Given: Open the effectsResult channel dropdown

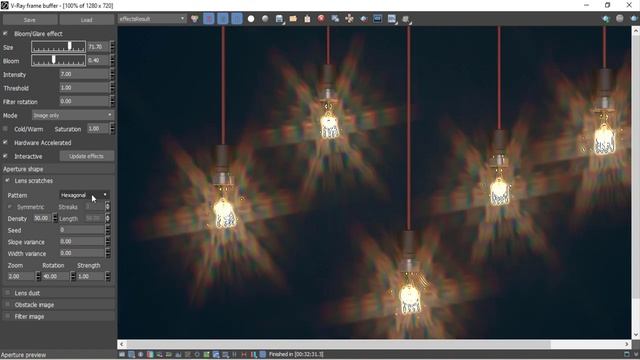Looking at the screenshot, I should 152,19.
